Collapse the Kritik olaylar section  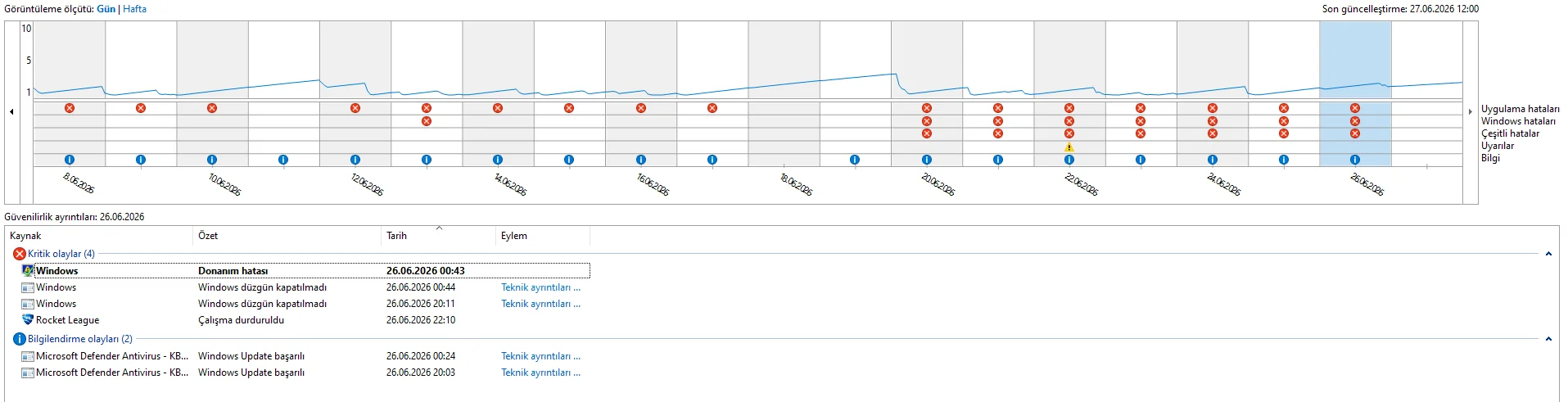[x=1548, y=254]
